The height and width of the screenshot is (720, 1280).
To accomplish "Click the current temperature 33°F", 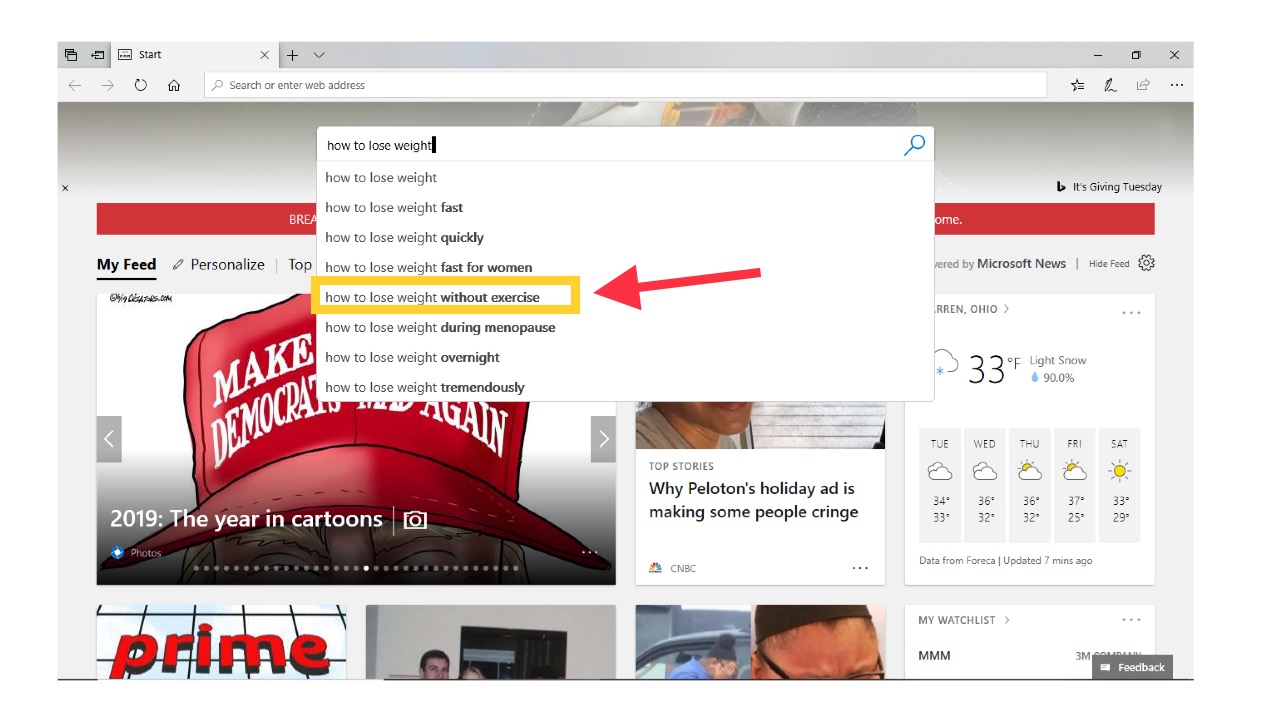I will (994, 369).
